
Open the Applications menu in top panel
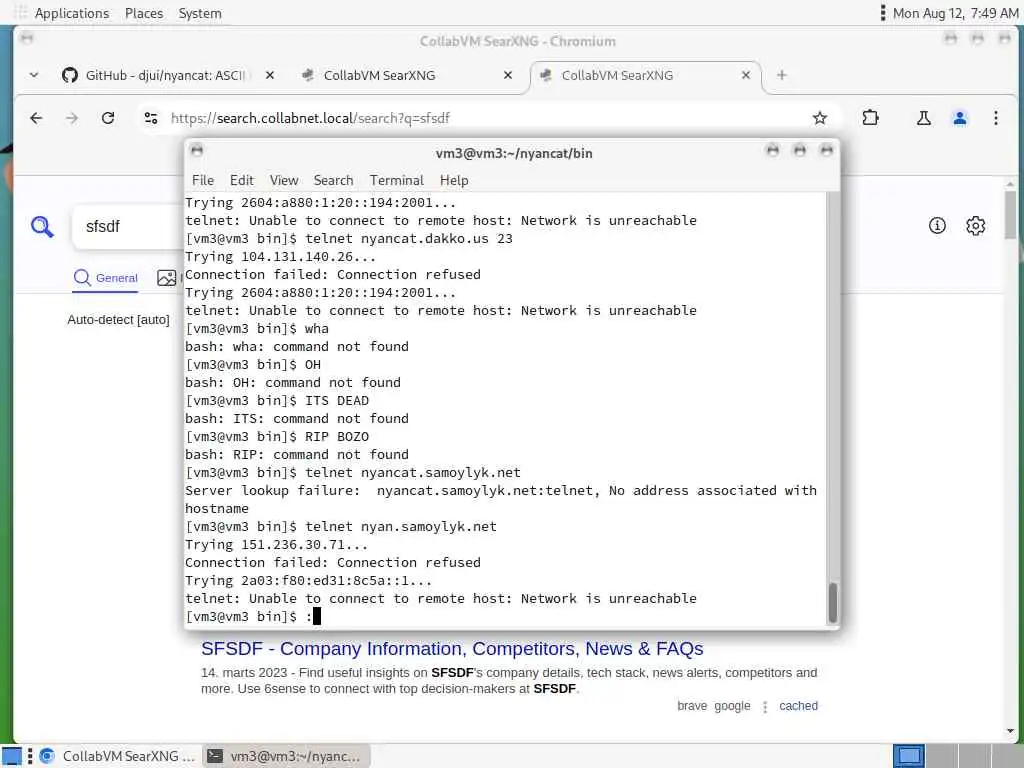tap(72, 13)
